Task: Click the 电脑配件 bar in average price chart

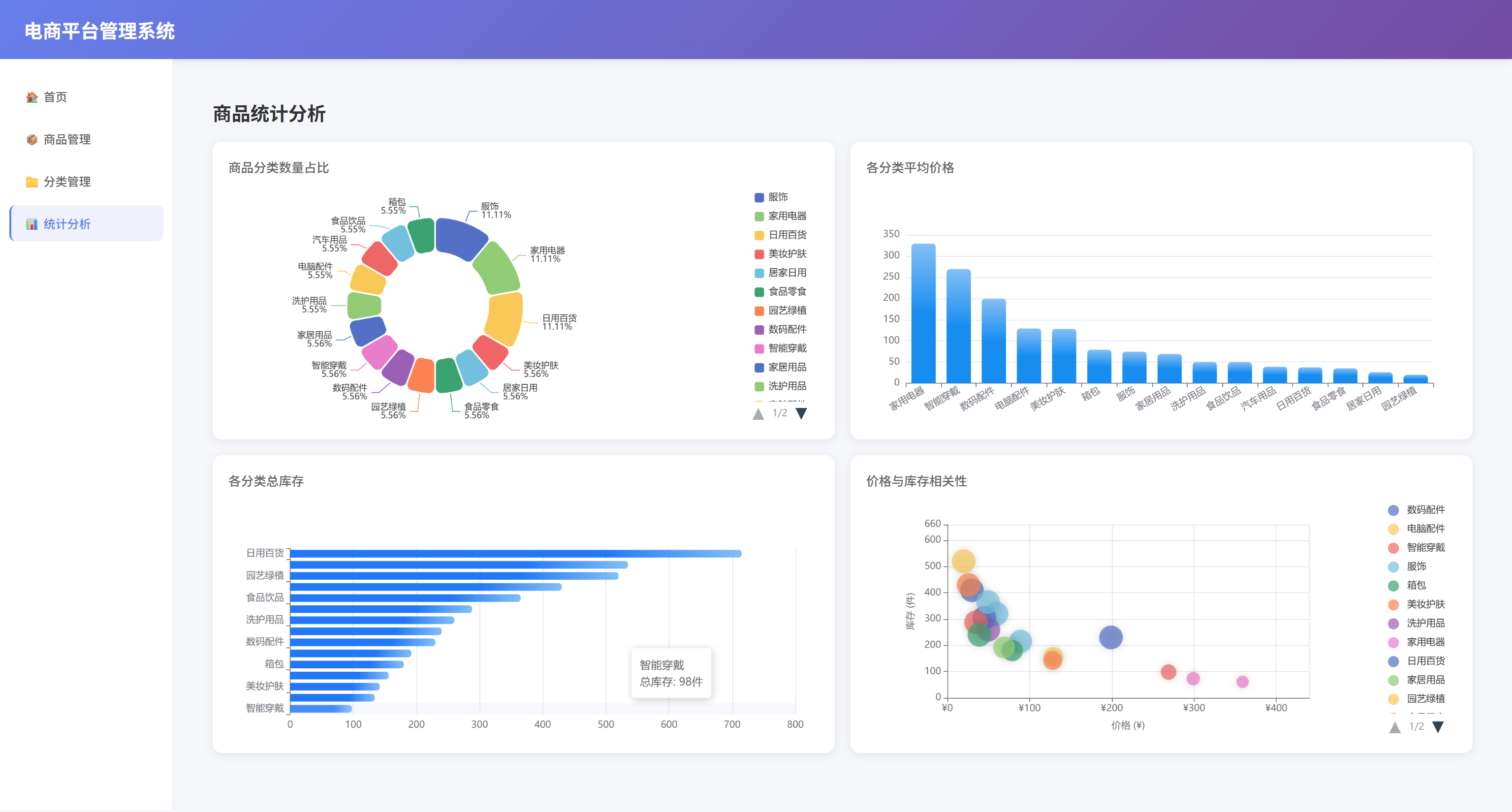Action: pyautogui.click(x=1029, y=355)
